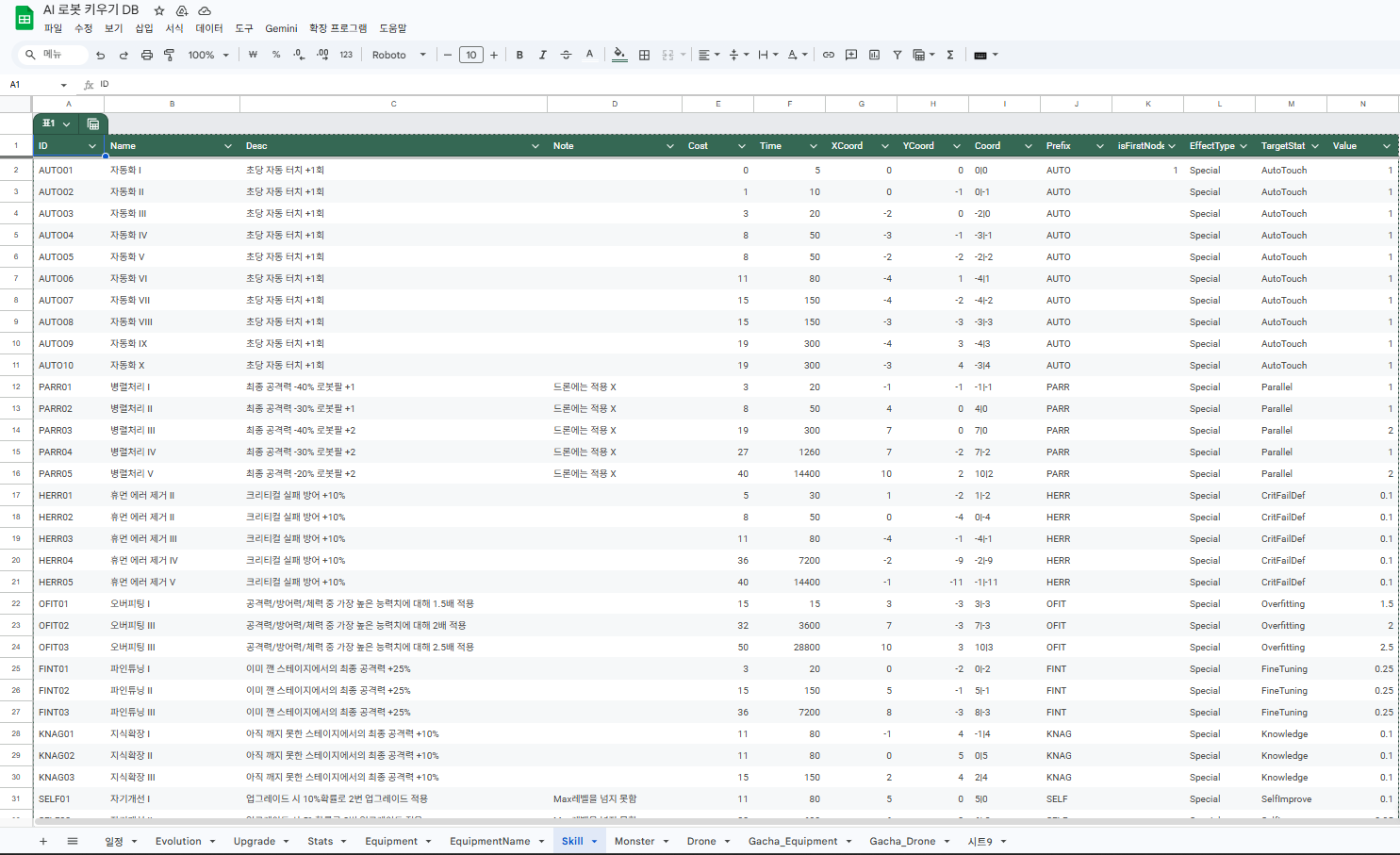Open the Roboto font dropdown
The width and height of the screenshot is (1400, 855).
[399, 55]
